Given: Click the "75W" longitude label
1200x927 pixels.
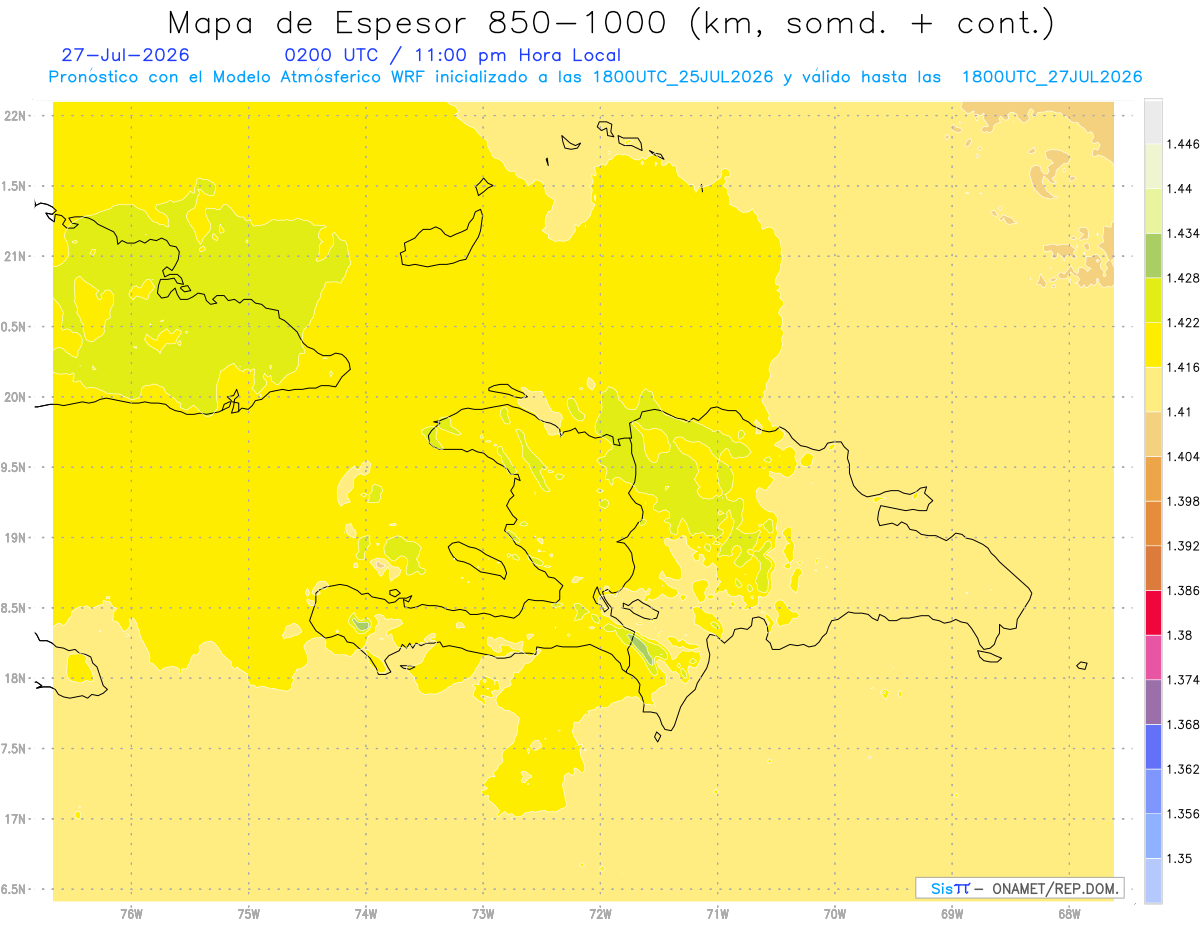Looking at the screenshot, I should click(248, 914).
